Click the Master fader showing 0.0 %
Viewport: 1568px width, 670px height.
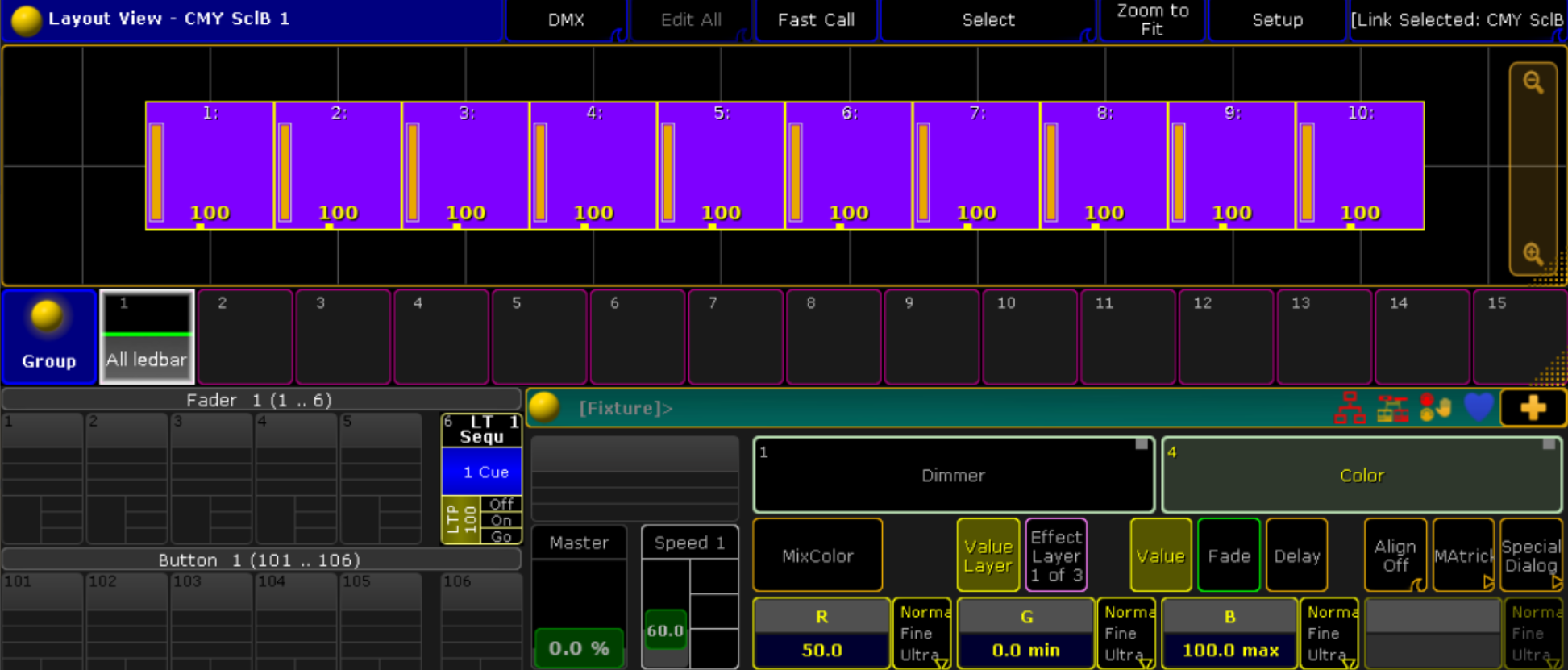pyautogui.click(x=578, y=647)
